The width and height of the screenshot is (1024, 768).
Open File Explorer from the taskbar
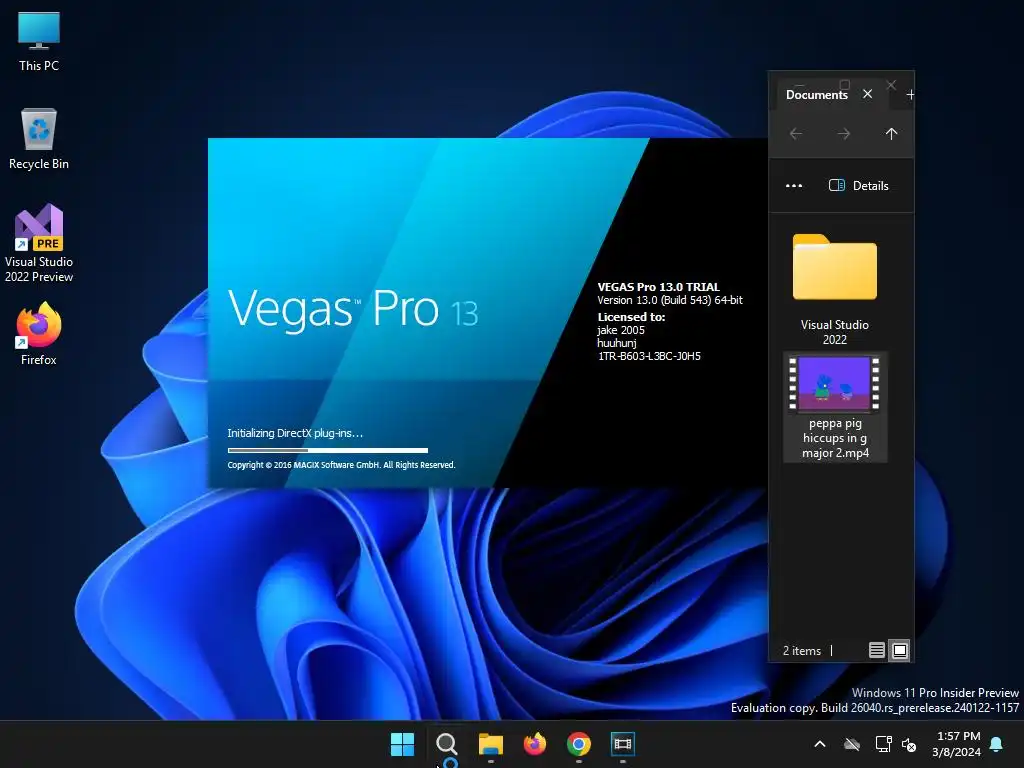[490, 744]
